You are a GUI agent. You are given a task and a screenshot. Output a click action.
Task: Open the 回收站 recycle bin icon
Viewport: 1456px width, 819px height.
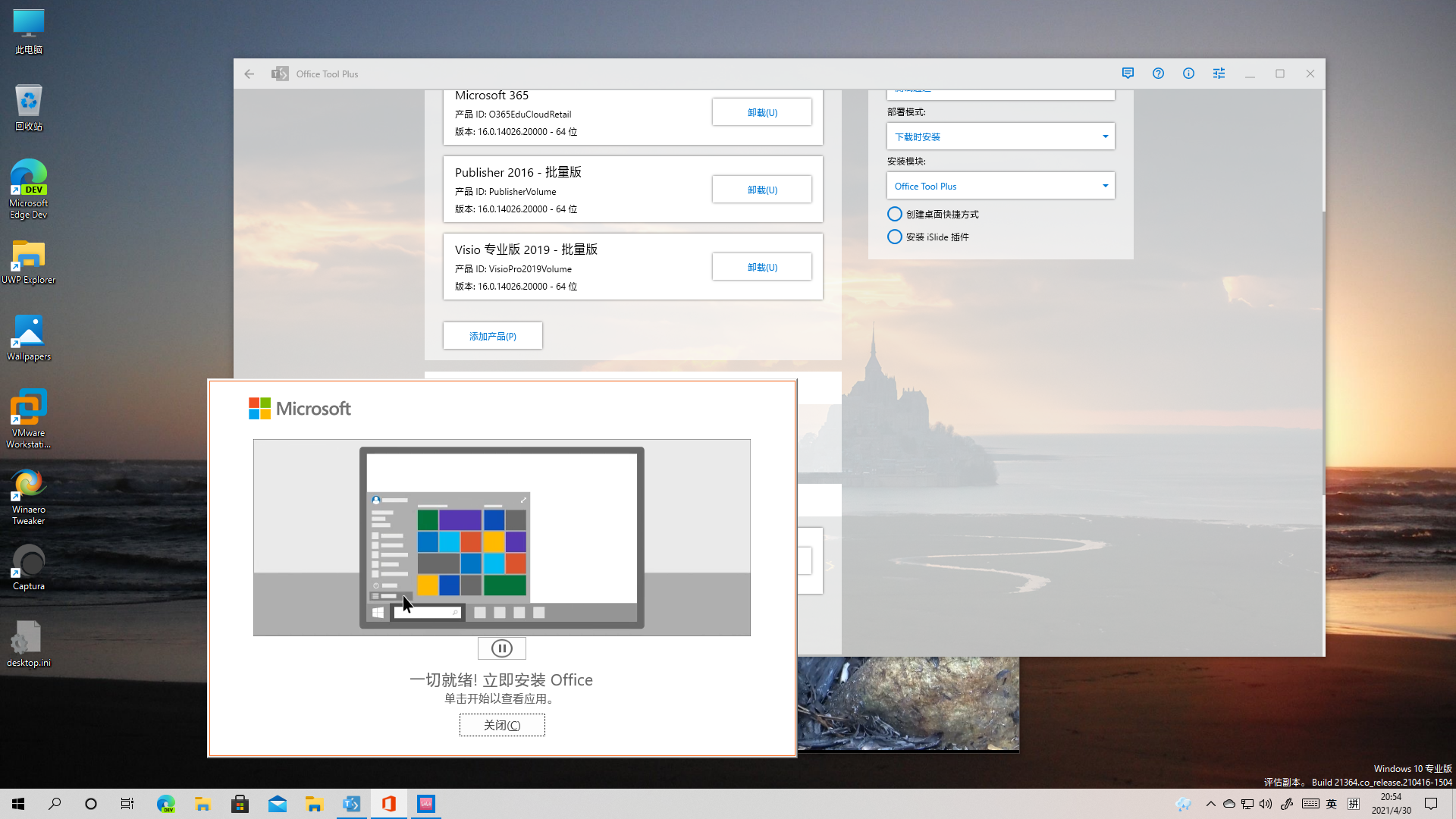29,108
